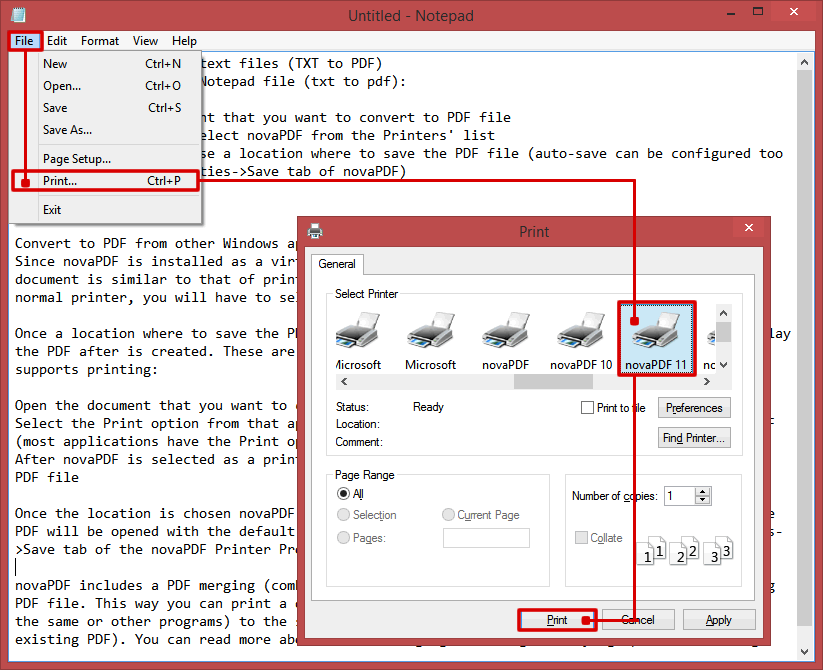Image resolution: width=823 pixels, height=670 pixels.
Task: Click the Notepad icon in the title bar
Action: 18,15
